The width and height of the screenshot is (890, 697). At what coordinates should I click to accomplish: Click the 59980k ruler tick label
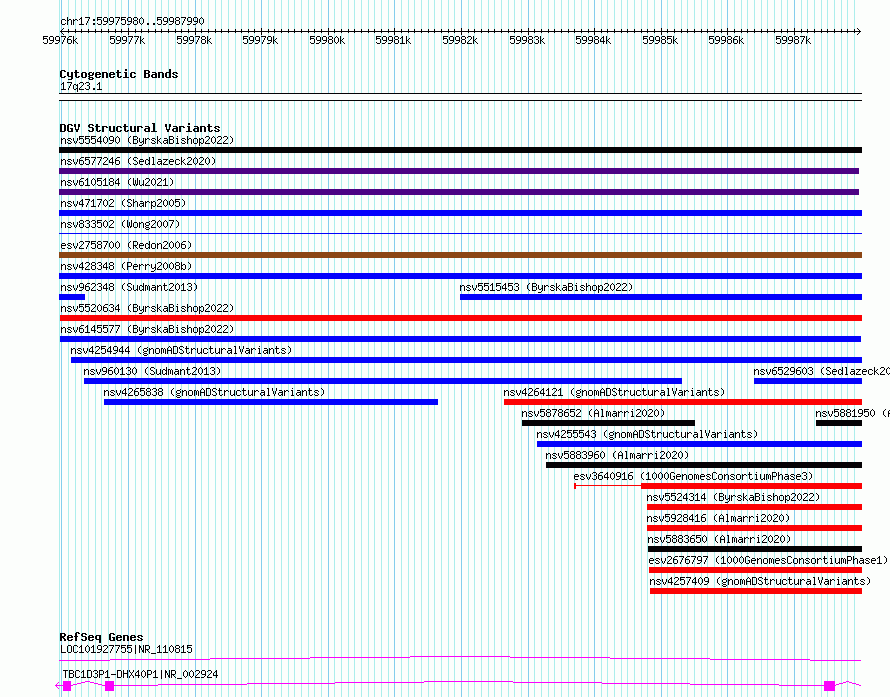pyautogui.click(x=327, y=40)
